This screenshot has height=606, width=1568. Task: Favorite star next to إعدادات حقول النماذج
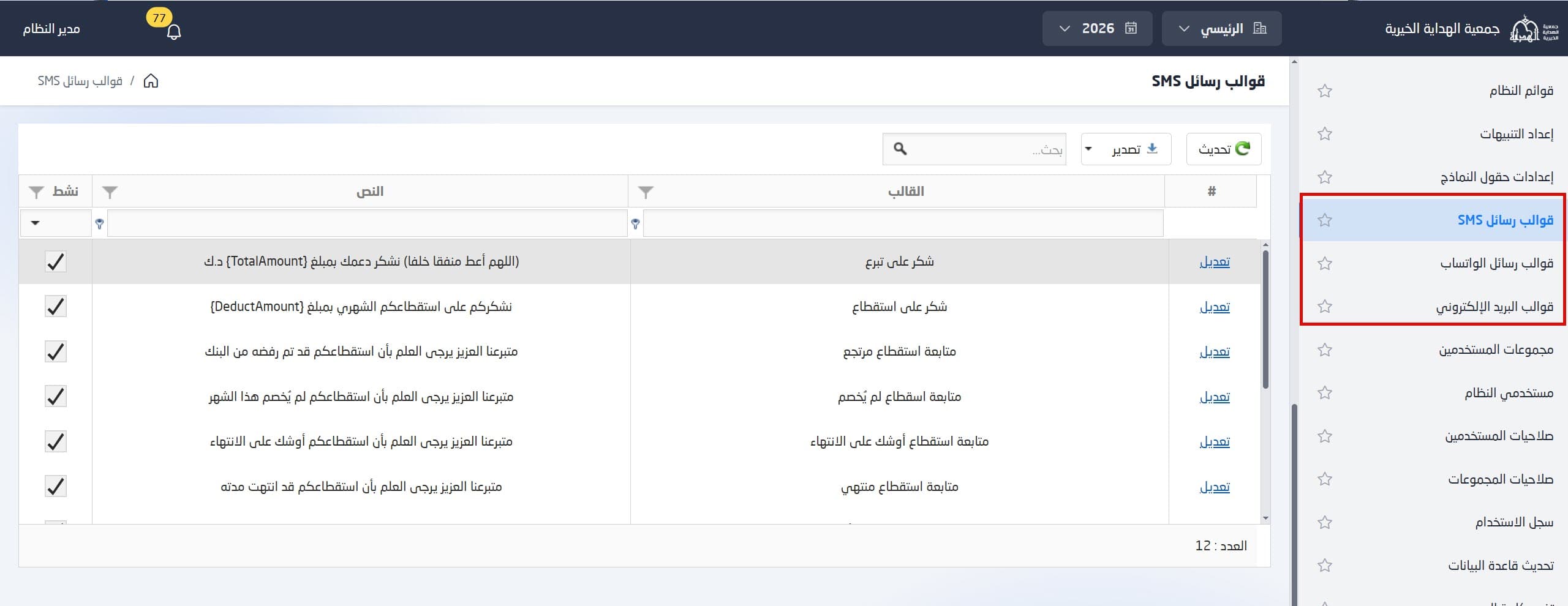[1325, 177]
